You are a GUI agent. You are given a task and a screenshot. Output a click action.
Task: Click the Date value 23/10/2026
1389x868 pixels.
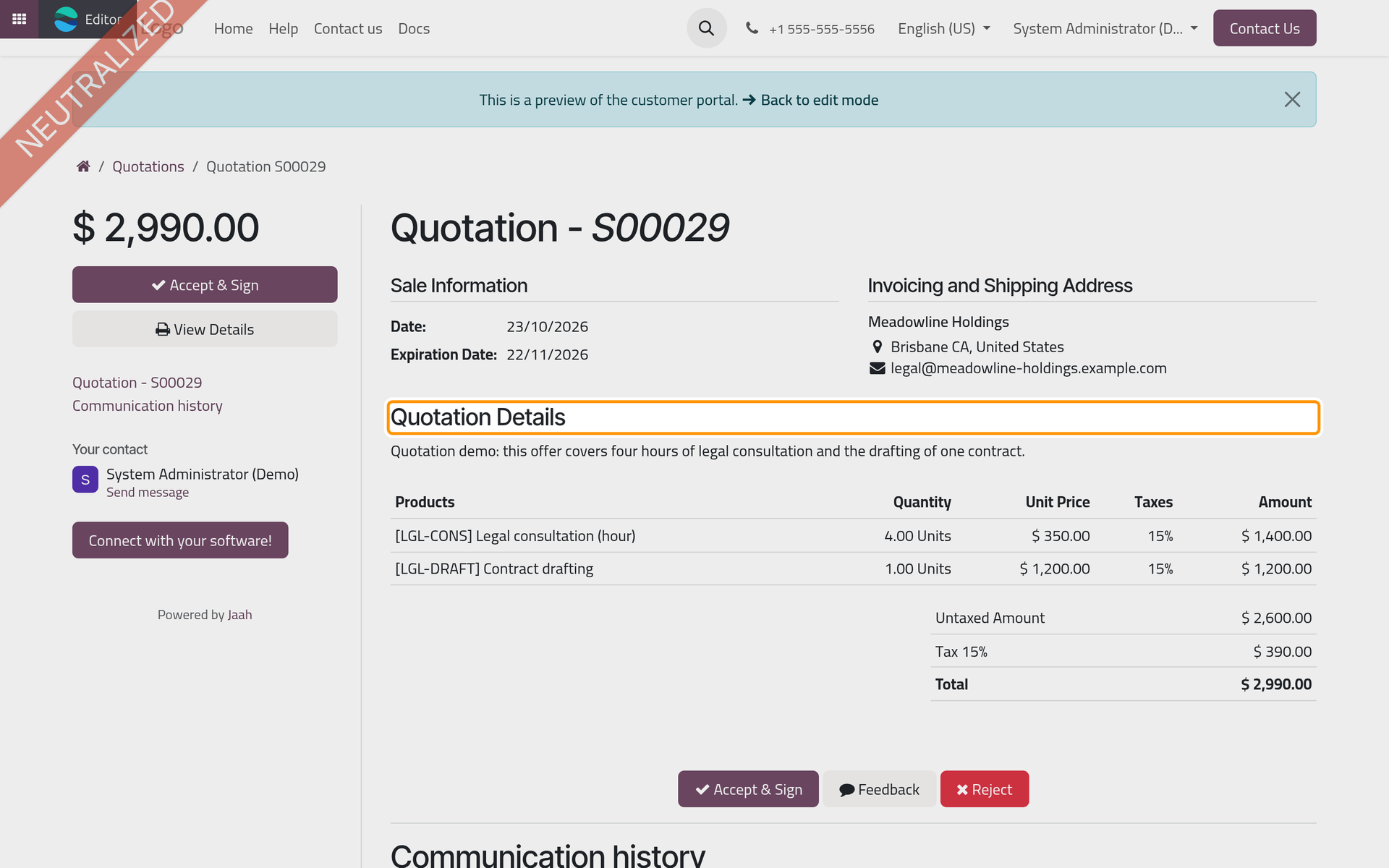click(547, 326)
